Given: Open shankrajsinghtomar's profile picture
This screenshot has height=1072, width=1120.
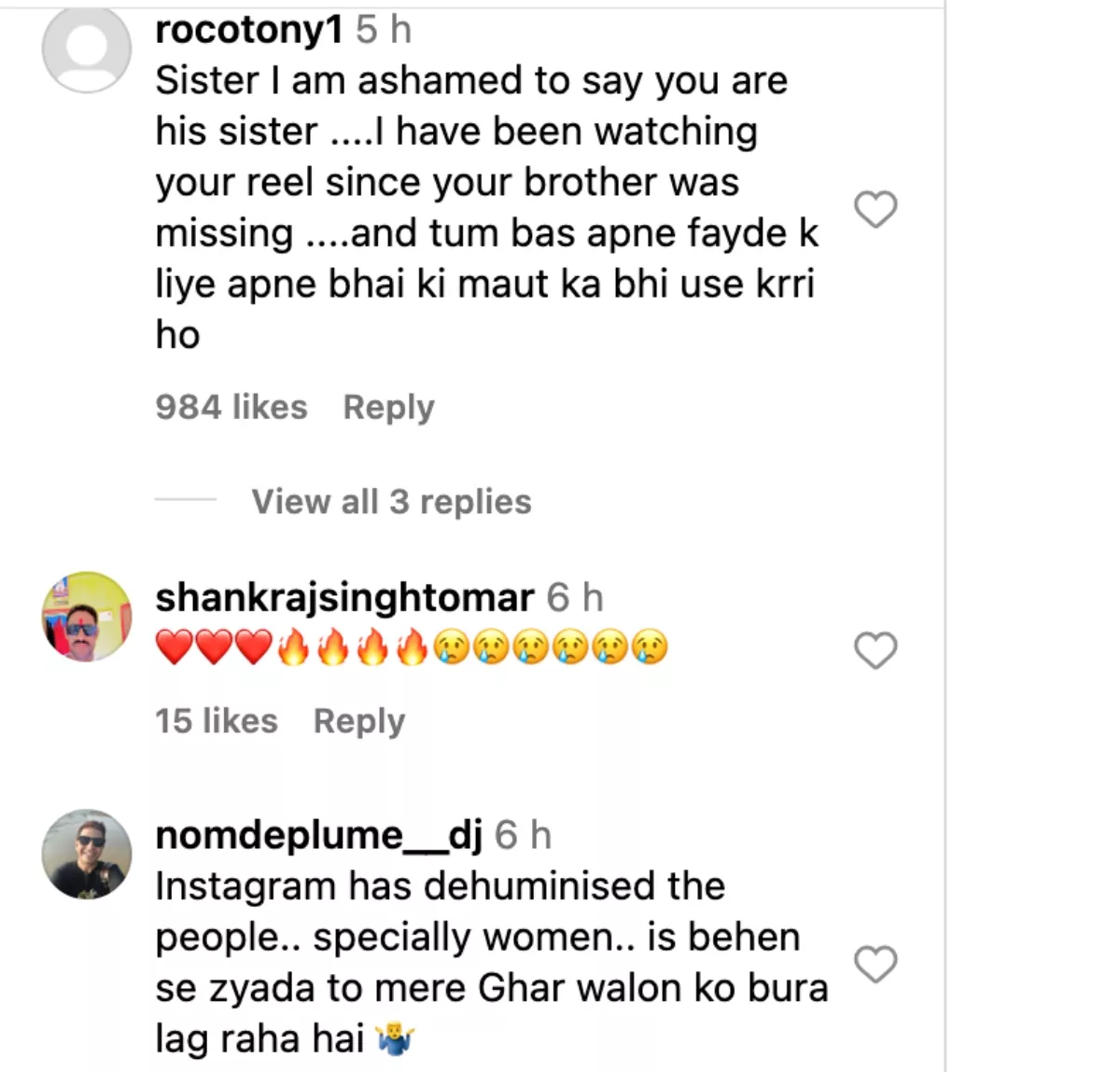Looking at the screenshot, I should tap(87, 617).
